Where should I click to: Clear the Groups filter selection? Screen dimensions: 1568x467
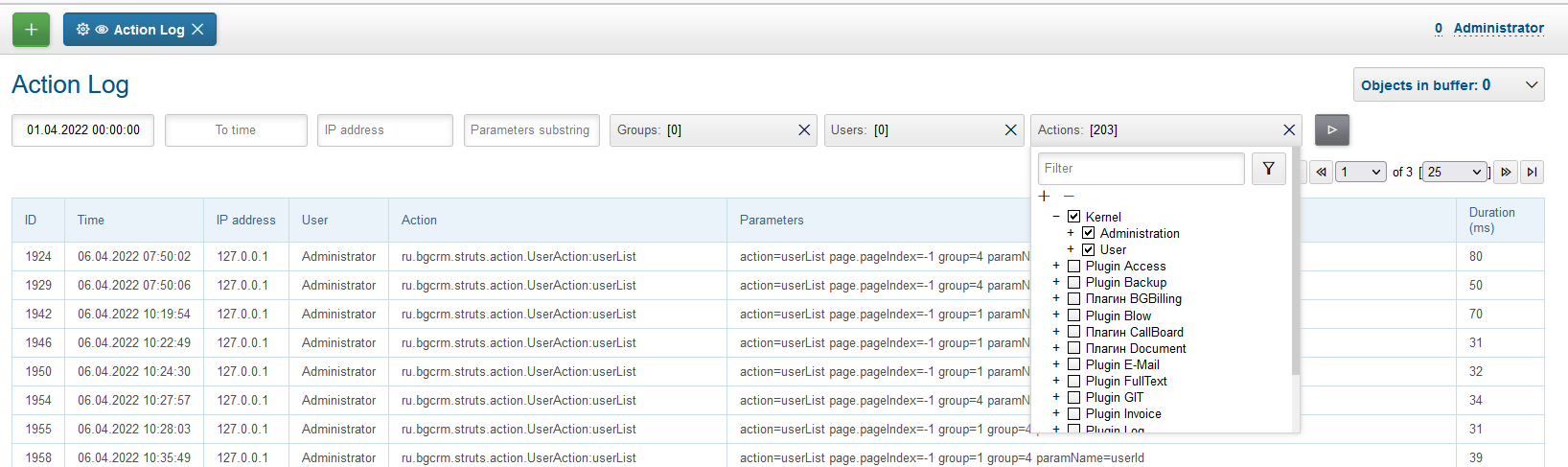[803, 130]
